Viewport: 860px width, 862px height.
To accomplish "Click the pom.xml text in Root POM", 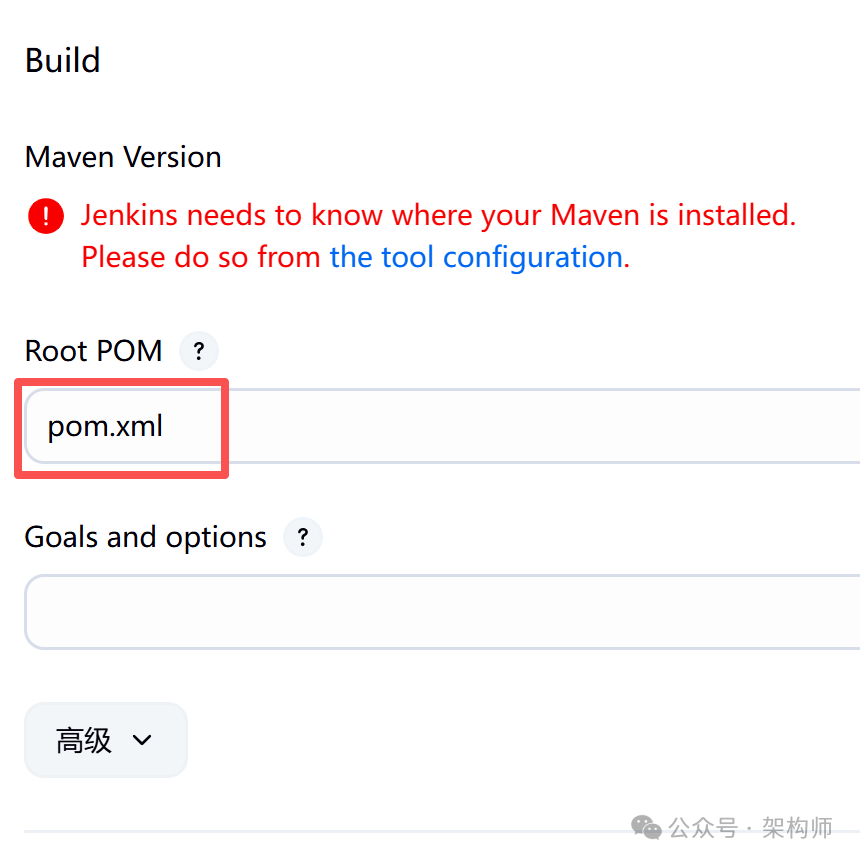I will point(105,427).
